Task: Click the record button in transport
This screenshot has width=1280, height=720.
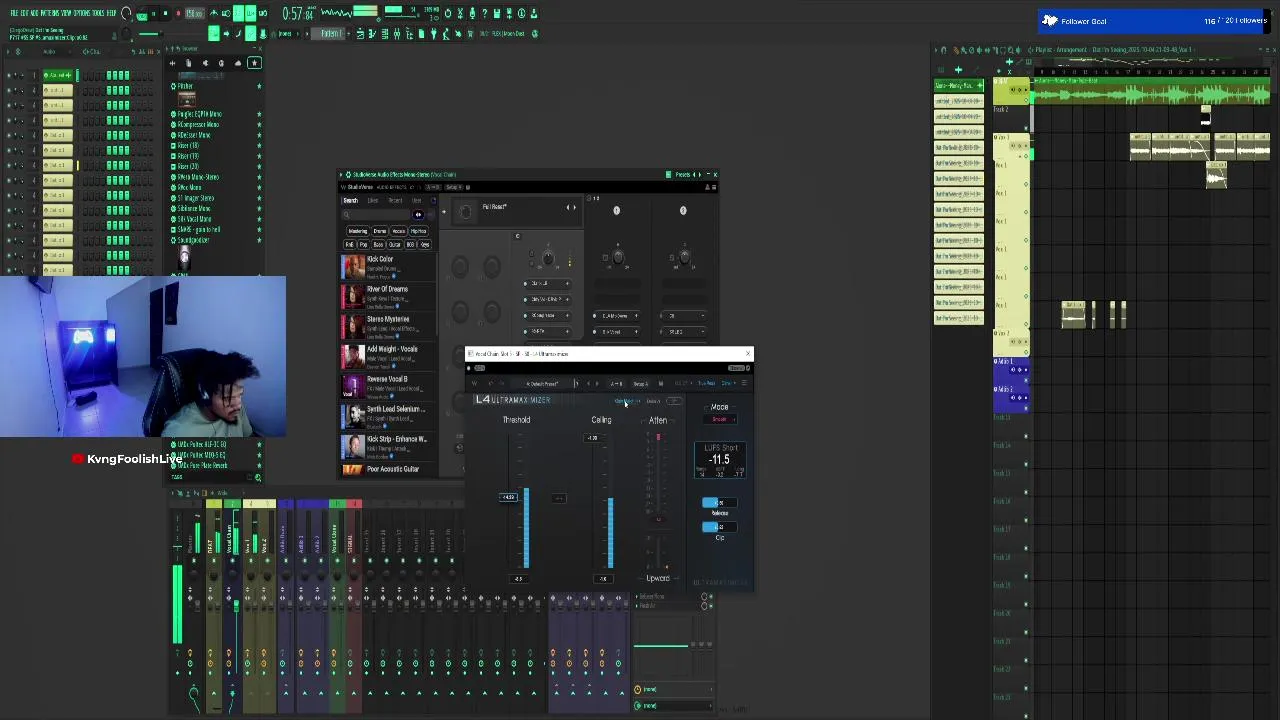Action: tap(178, 14)
